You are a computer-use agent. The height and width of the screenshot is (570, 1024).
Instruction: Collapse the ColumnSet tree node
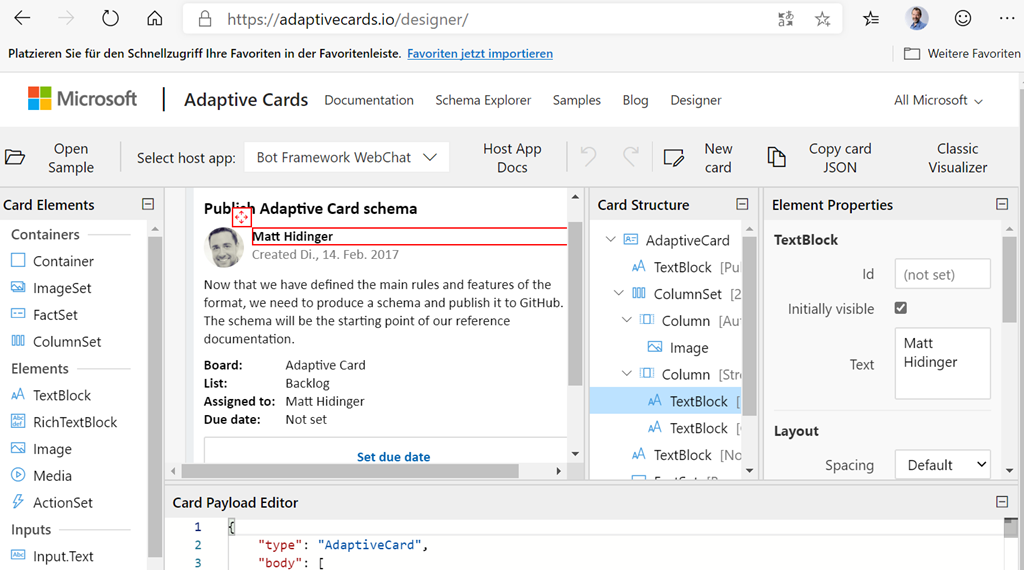coord(618,293)
